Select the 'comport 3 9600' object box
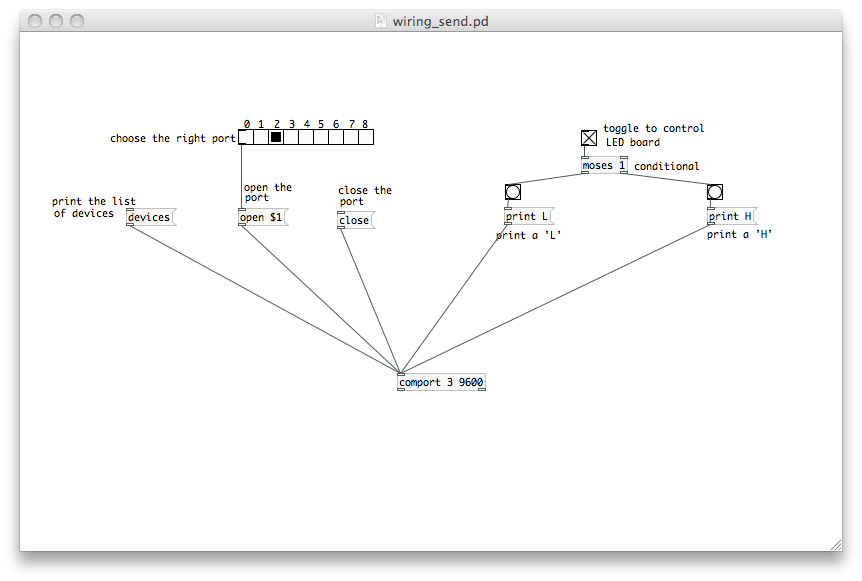This screenshot has height=581, width=862. [441, 383]
